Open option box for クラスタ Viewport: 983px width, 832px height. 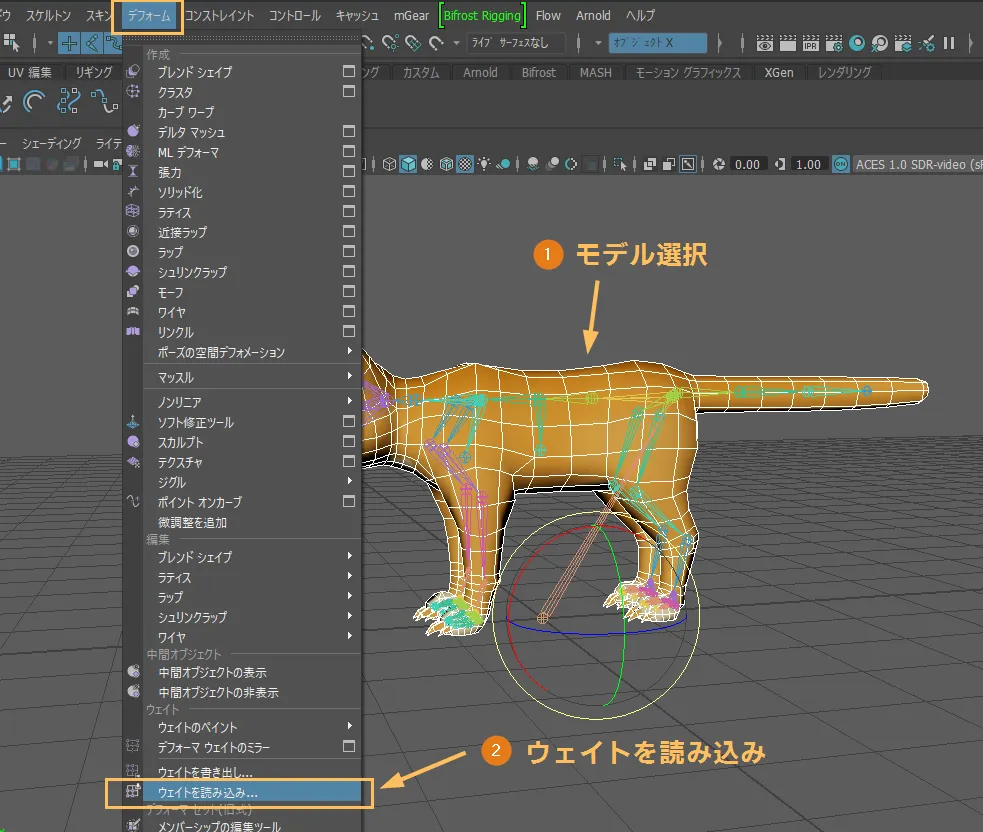pyautogui.click(x=349, y=92)
